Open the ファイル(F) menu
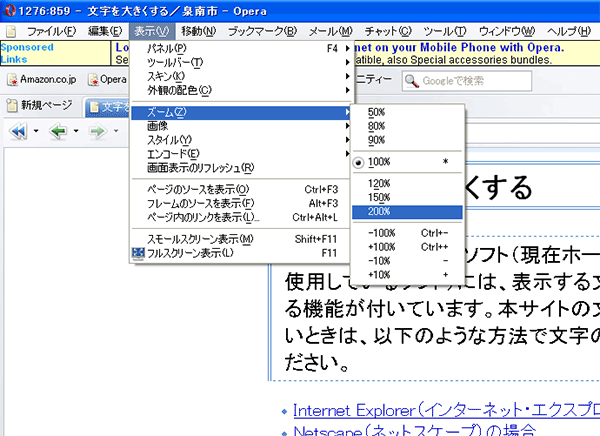Screen dimensions: 600x436 pyautogui.click(x=52, y=31)
